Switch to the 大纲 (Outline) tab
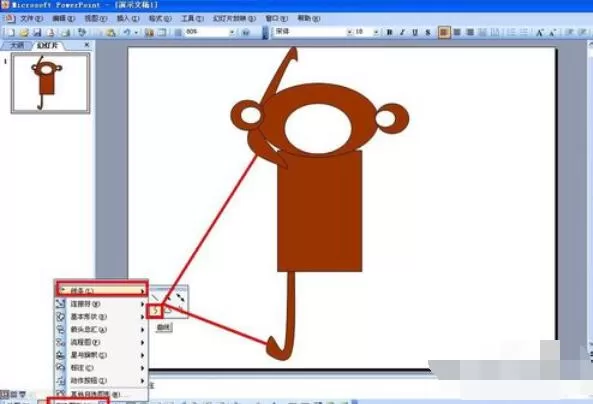Viewport: 593px width, 404px height. 17,45
